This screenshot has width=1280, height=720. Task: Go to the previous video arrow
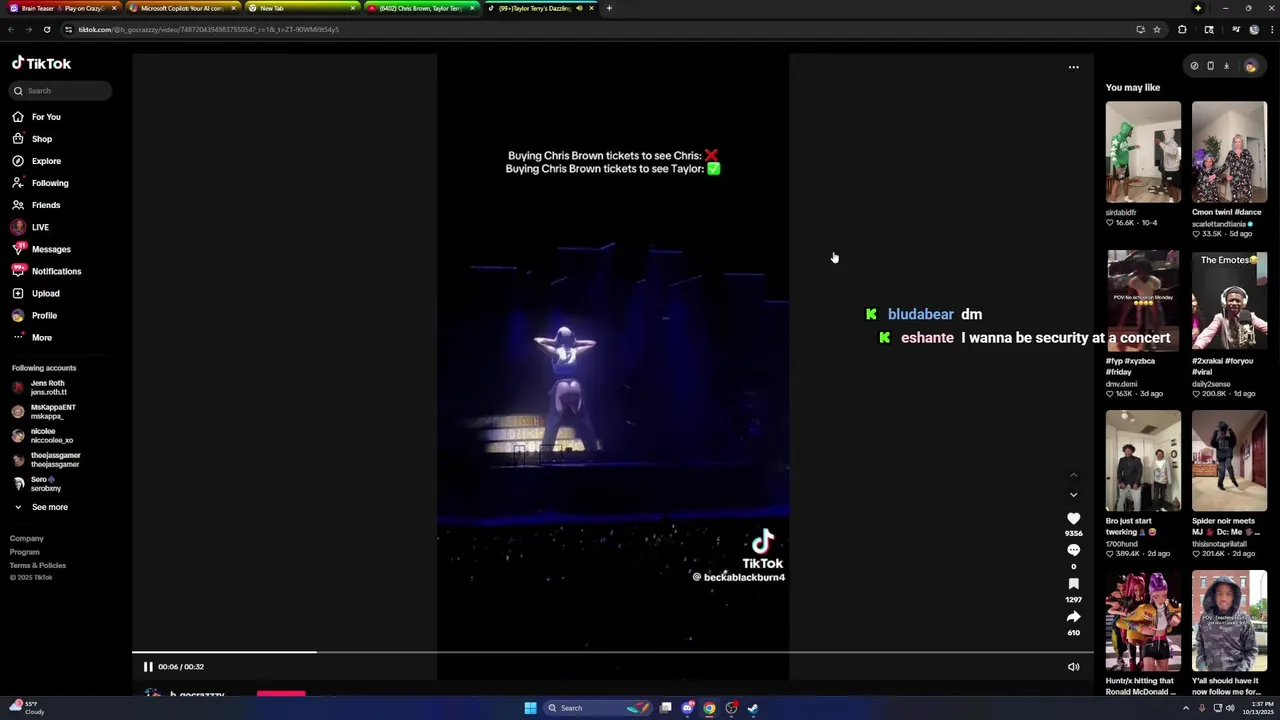pos(1073,475)
